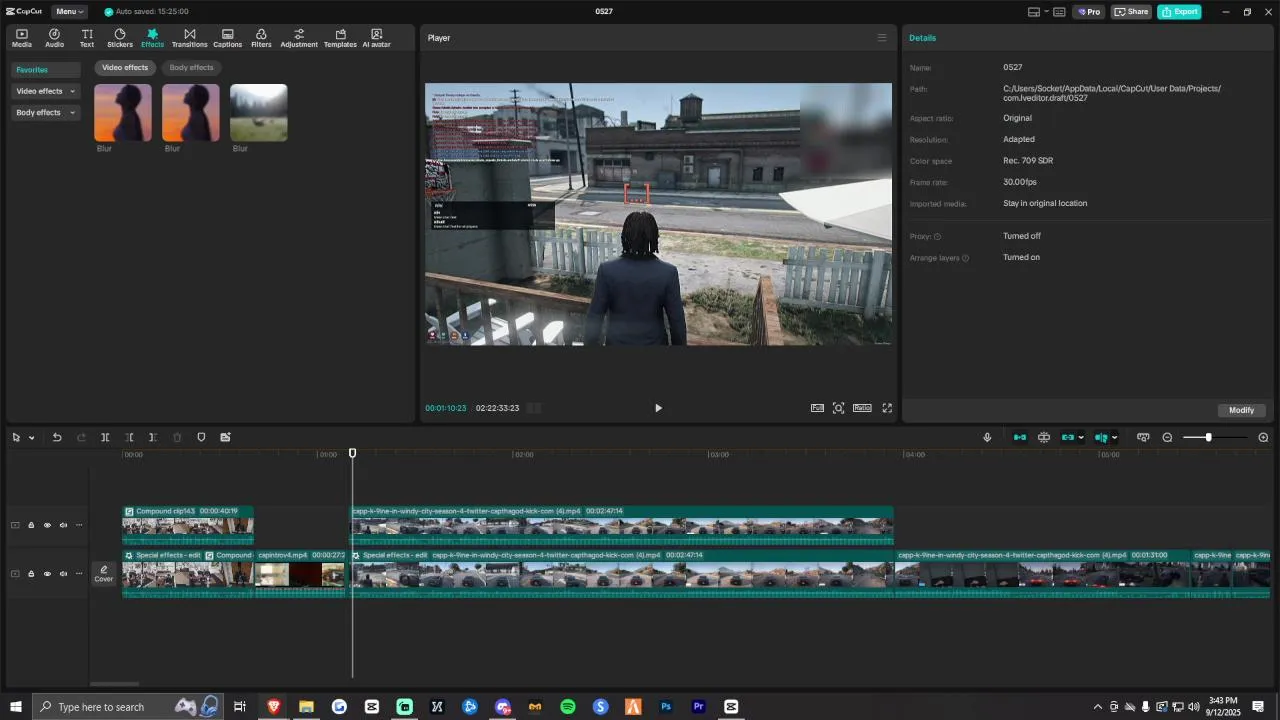Toggle clip linkage
The image size is (1280, 720).
[x=1068, y=437]
